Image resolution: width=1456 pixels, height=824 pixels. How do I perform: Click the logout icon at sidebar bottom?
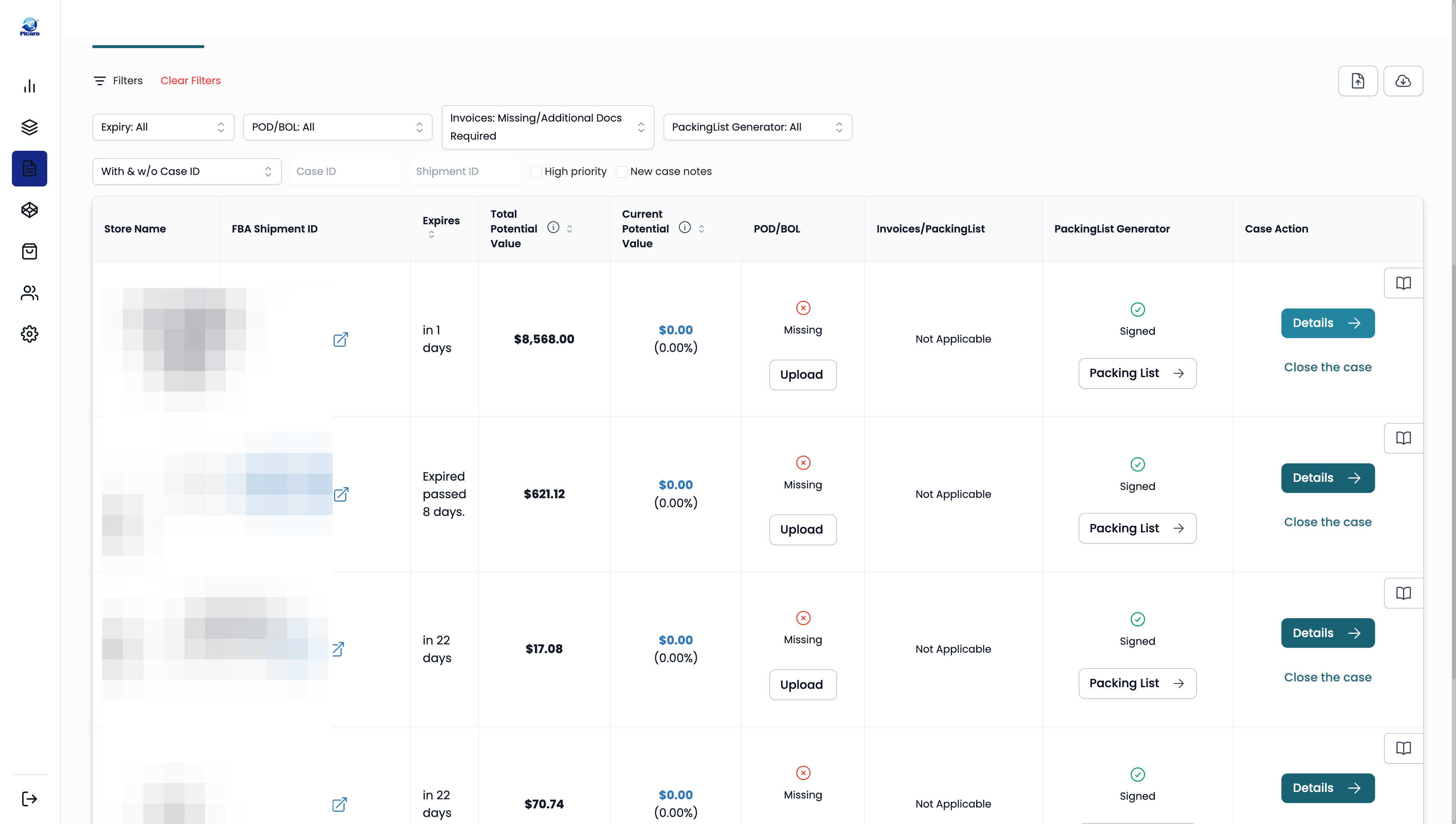[x=30, y=799]
